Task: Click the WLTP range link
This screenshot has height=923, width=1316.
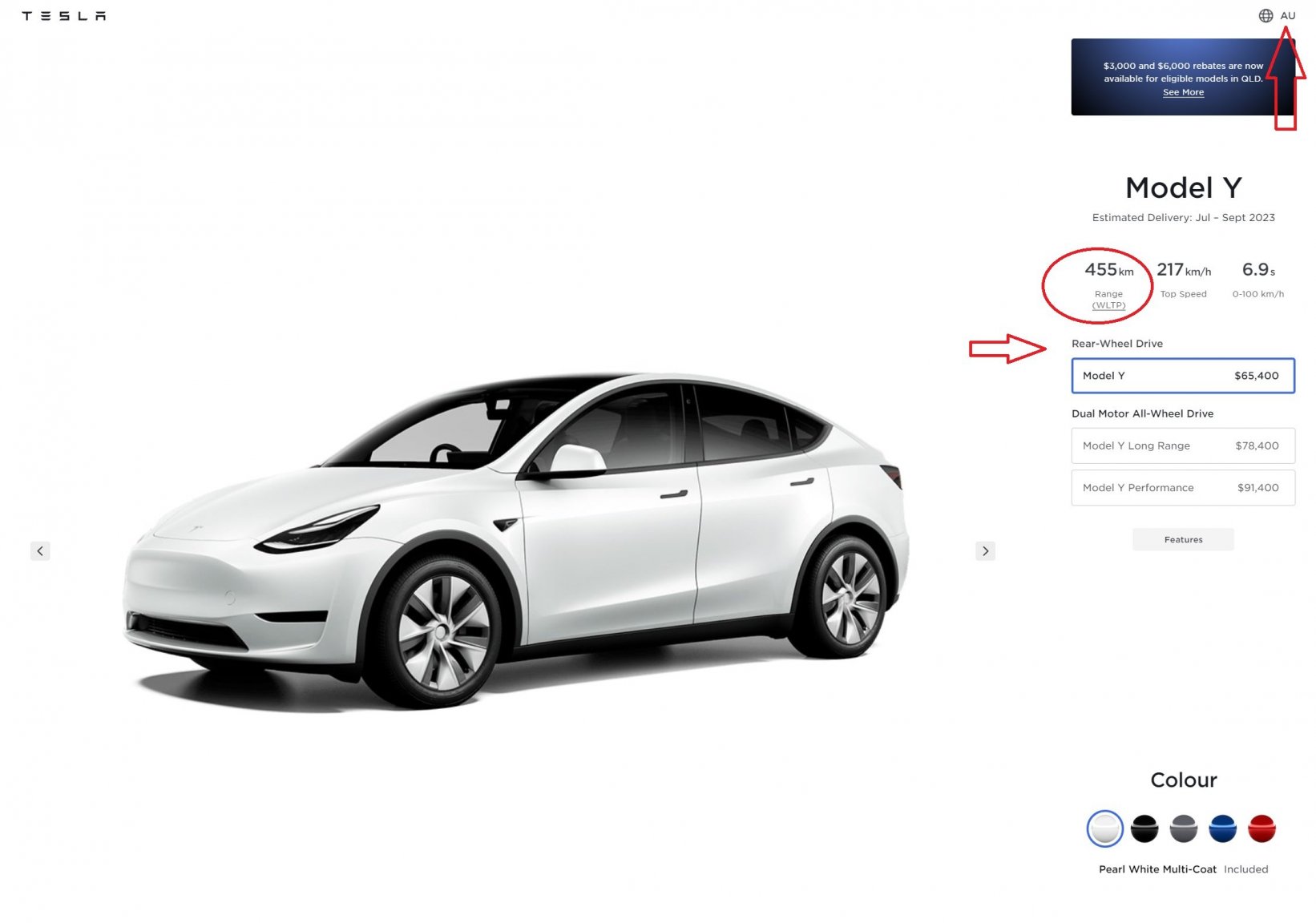Action: pyautogui.click(x=1108, y=305)
